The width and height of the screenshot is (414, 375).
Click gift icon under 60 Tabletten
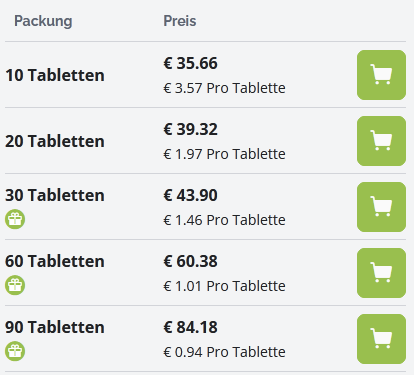click(x=15, y=285)
